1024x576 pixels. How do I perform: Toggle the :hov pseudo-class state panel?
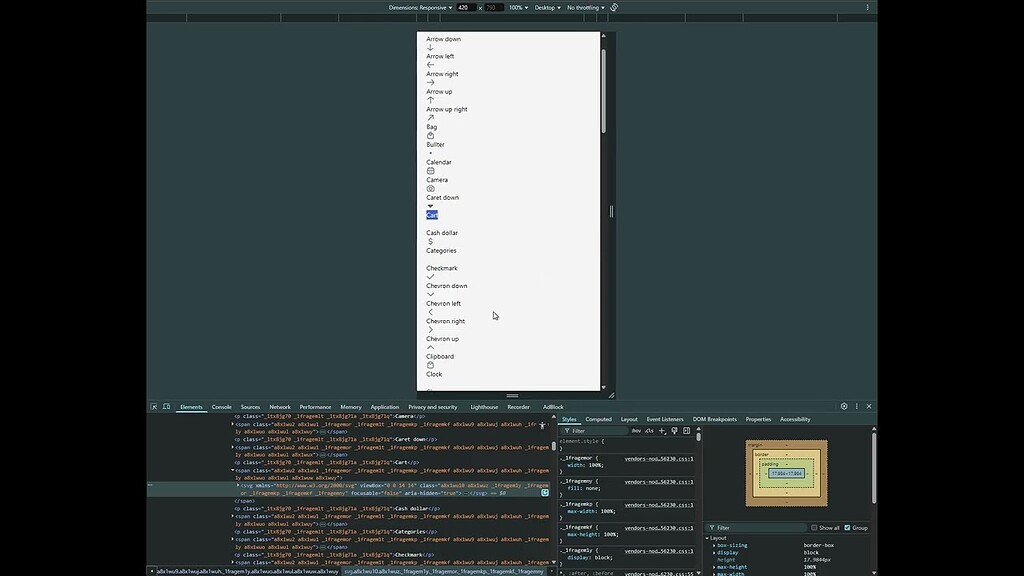[x=637, y=430]
